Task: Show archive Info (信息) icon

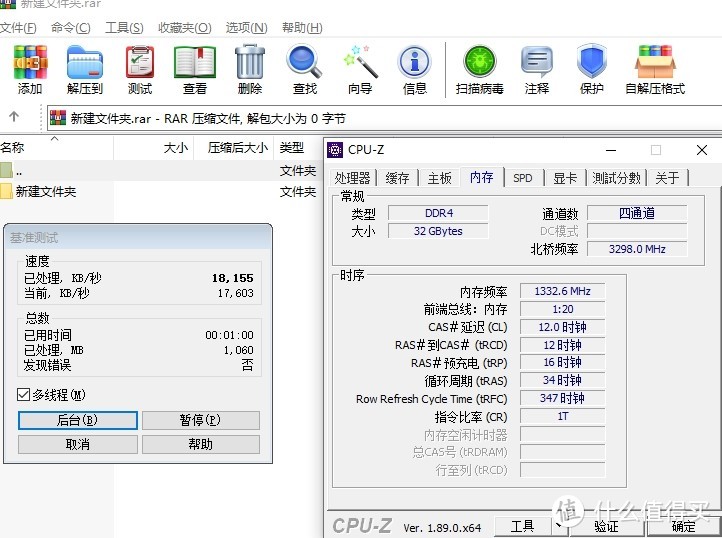Action: pyautogui.click(x=414, y=70)
